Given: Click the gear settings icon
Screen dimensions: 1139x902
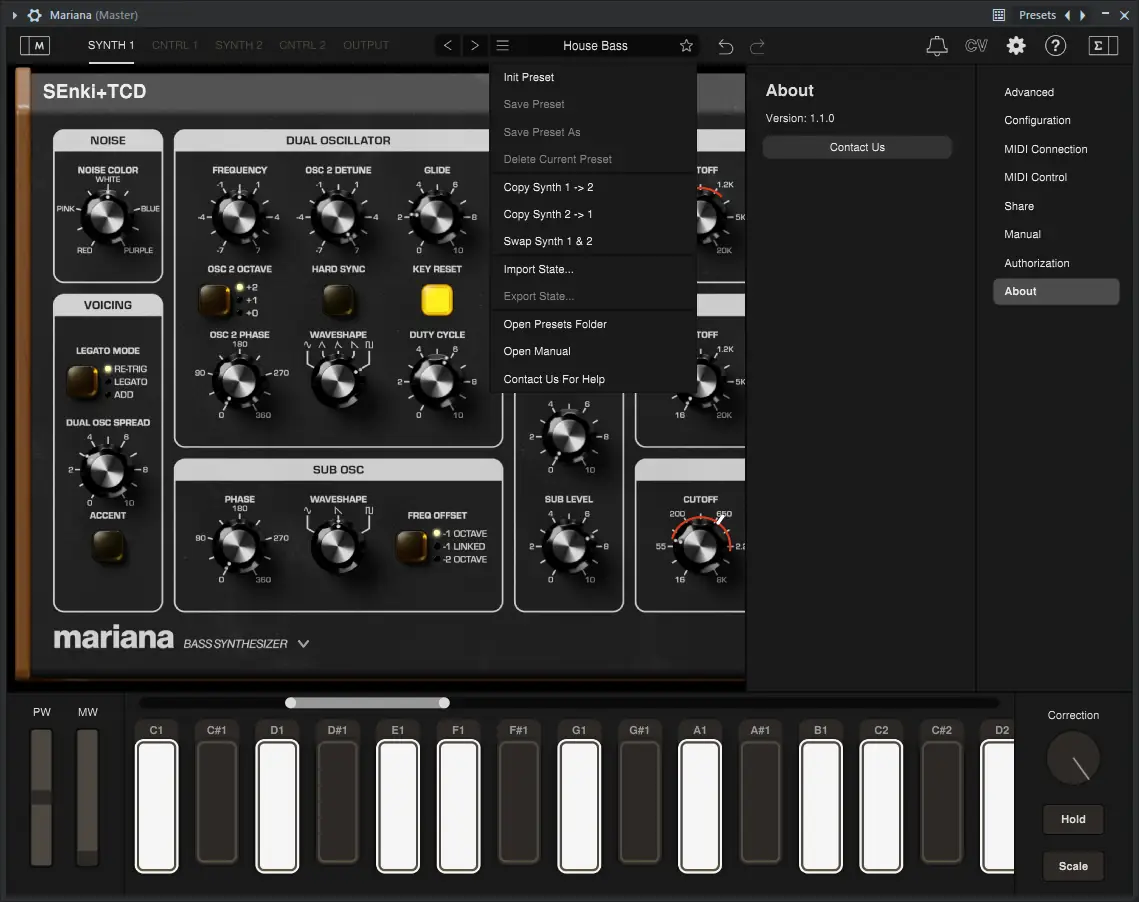Looking at the screenshot, I should coord(1016,46).
